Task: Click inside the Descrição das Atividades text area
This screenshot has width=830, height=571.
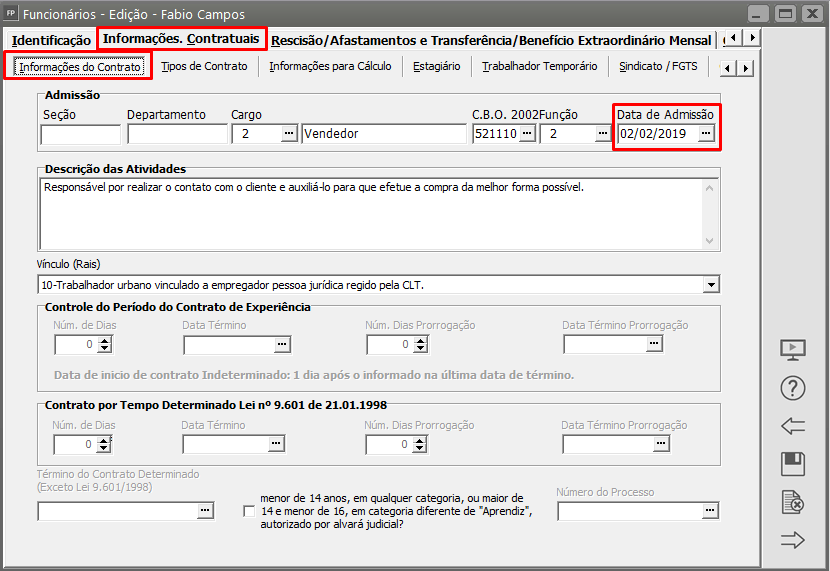Action: [371, 214]
